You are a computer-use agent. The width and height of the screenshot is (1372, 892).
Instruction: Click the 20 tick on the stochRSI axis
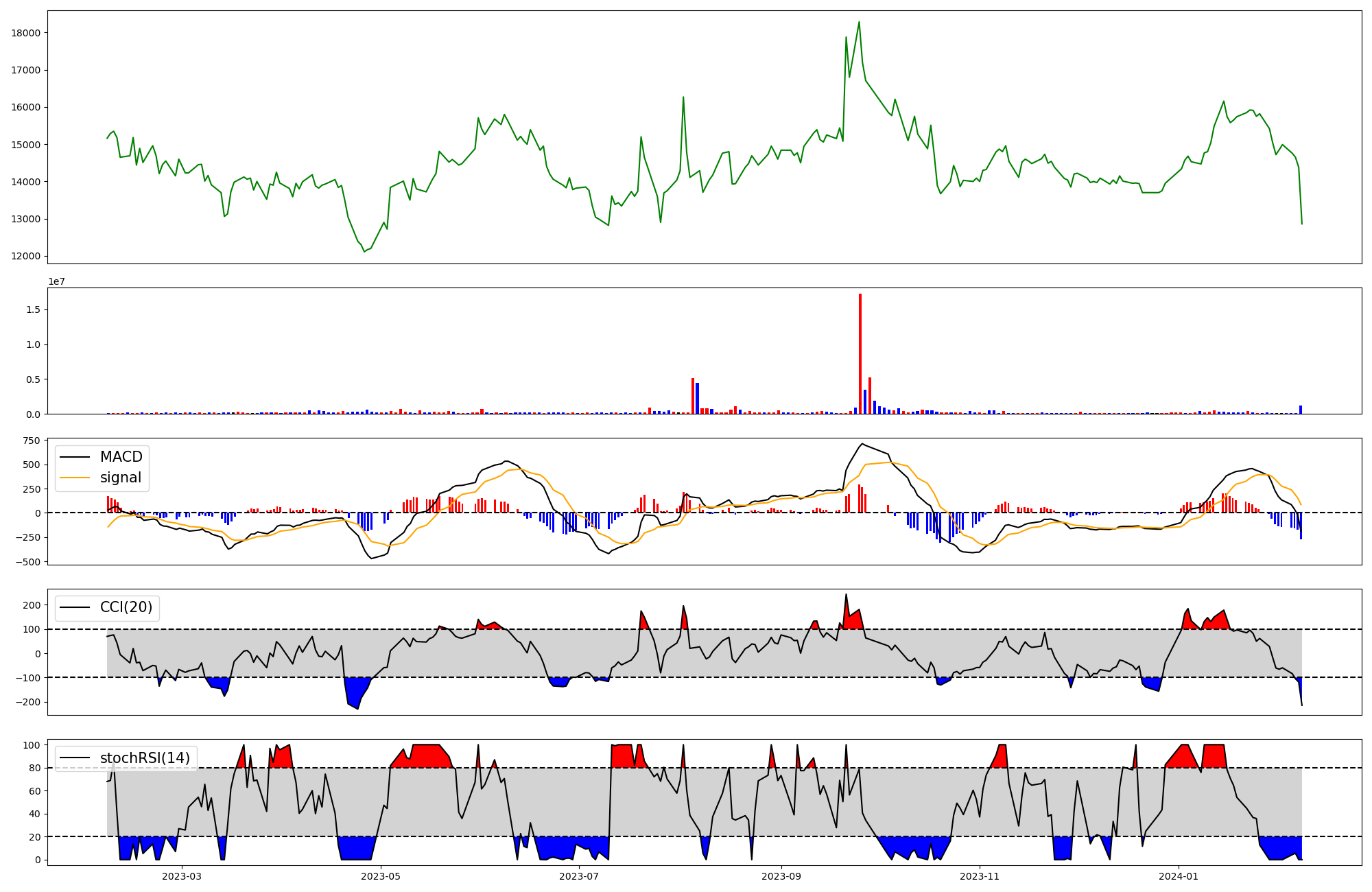click(x=34, y=837)
